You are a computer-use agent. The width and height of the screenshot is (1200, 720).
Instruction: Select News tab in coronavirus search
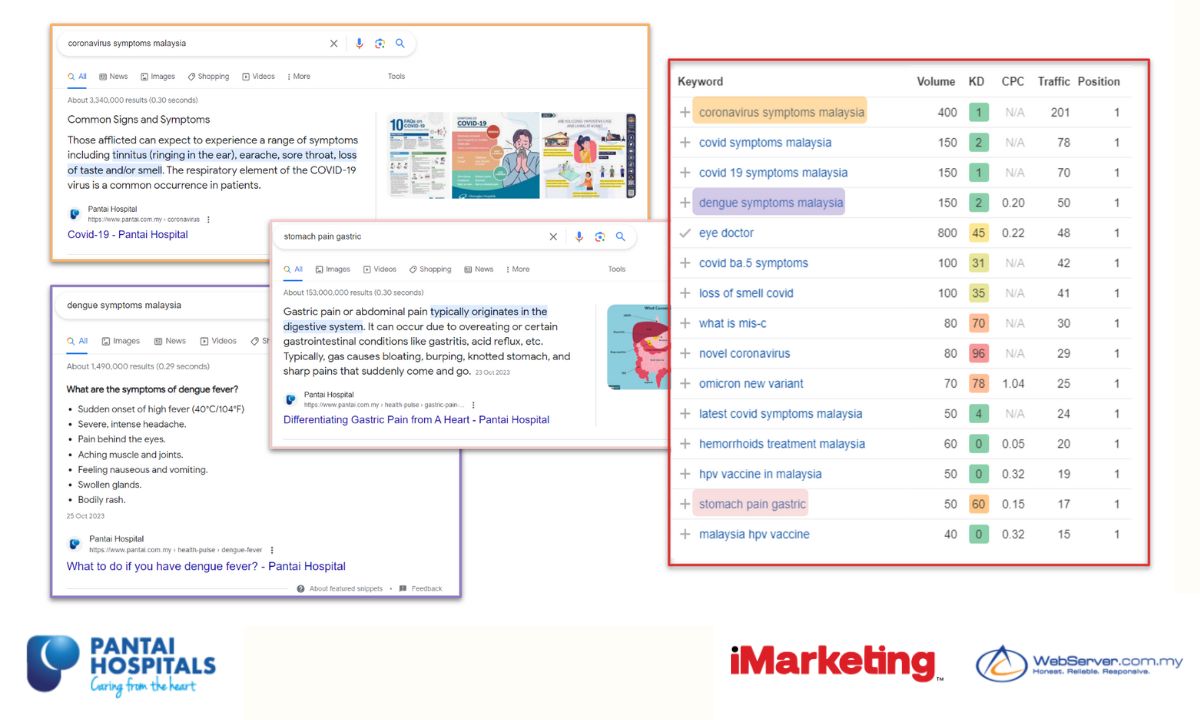[x=113, y=76]
